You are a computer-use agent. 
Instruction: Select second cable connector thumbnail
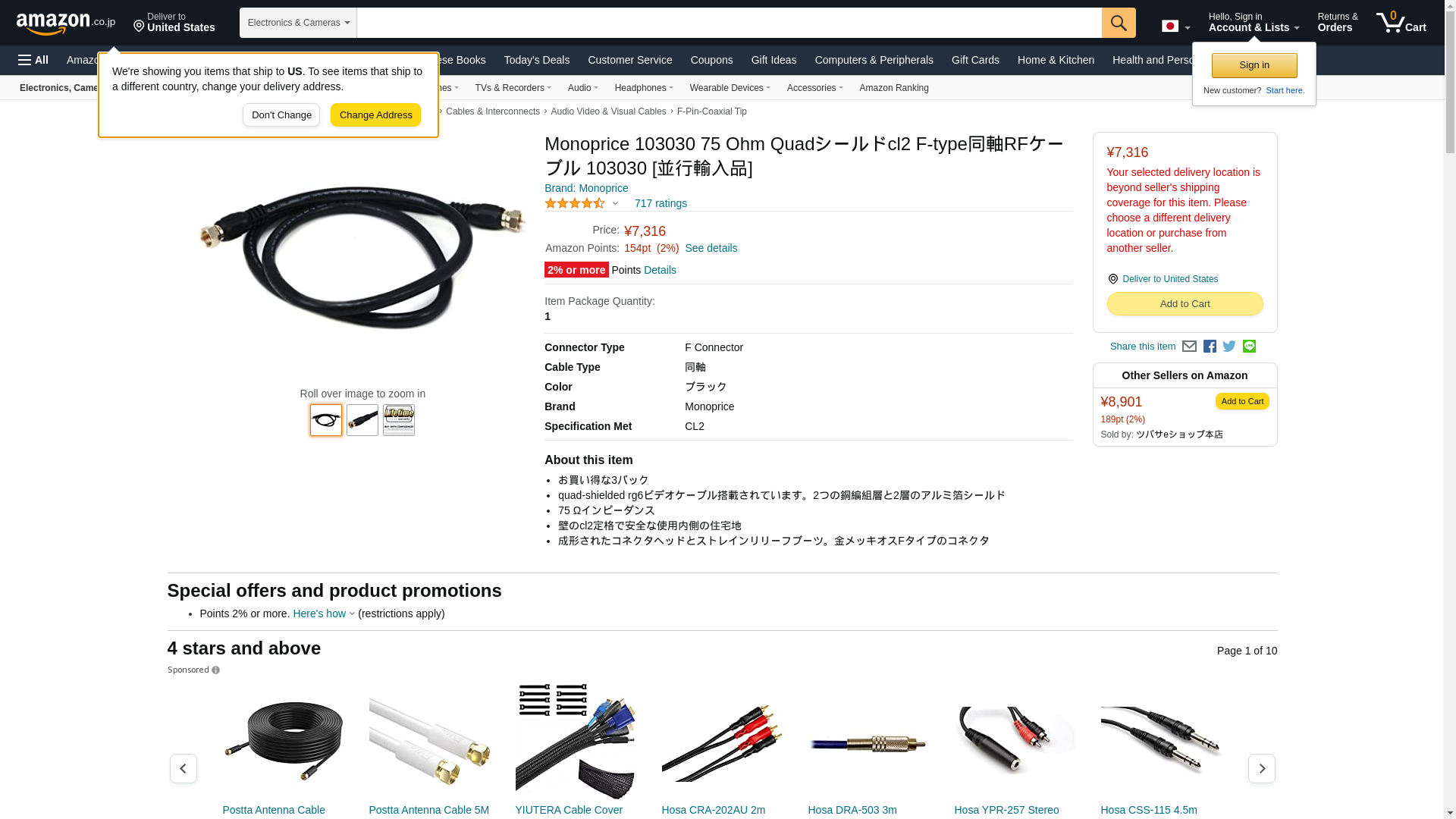click(x=362, y=420)
